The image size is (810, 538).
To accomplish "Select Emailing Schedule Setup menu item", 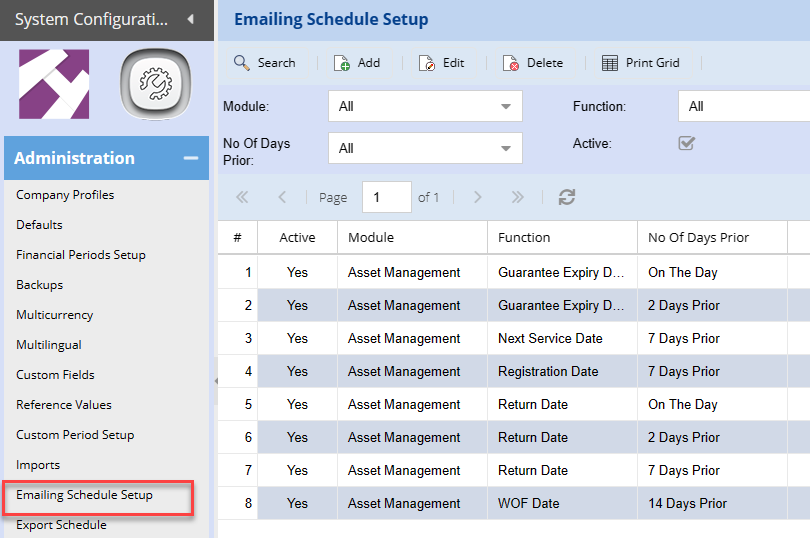I will coord(84,495).
